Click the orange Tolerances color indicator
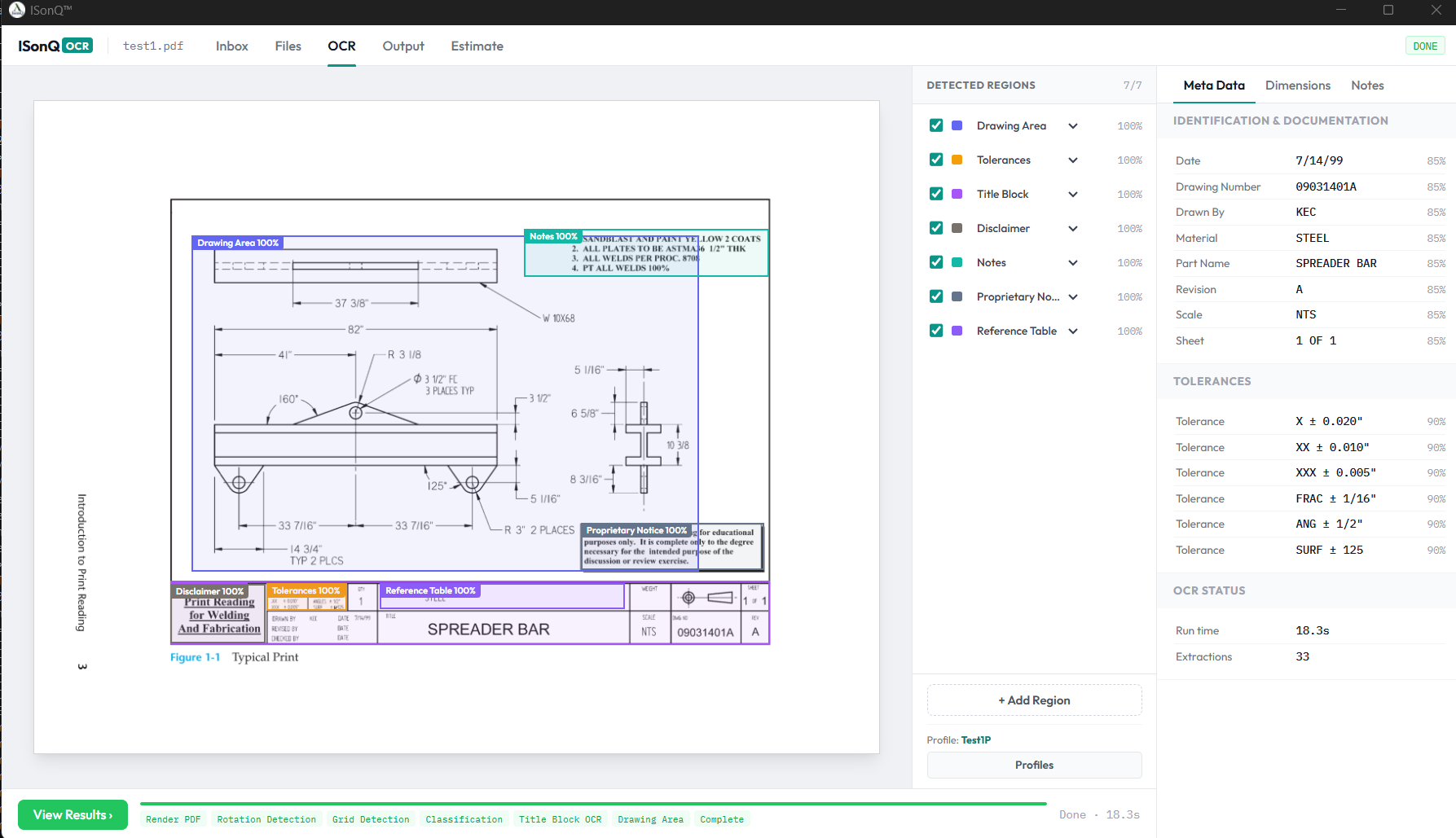 coord(957,160)
